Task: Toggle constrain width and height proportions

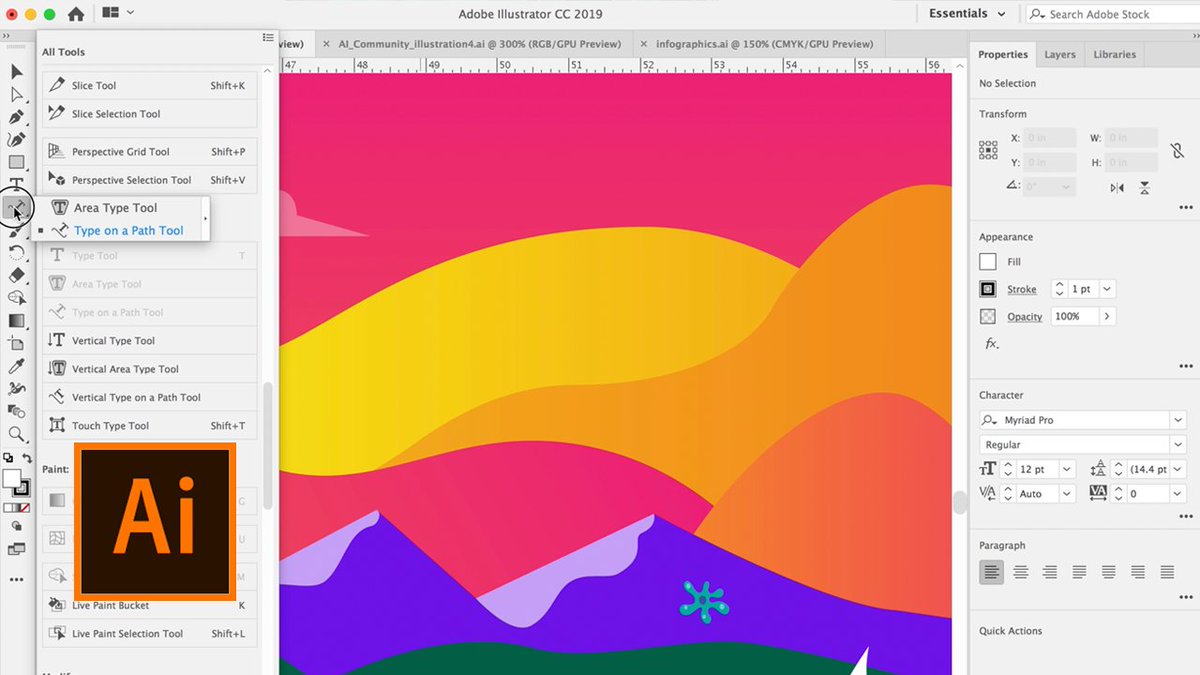Action: (x=1177, y=150)
